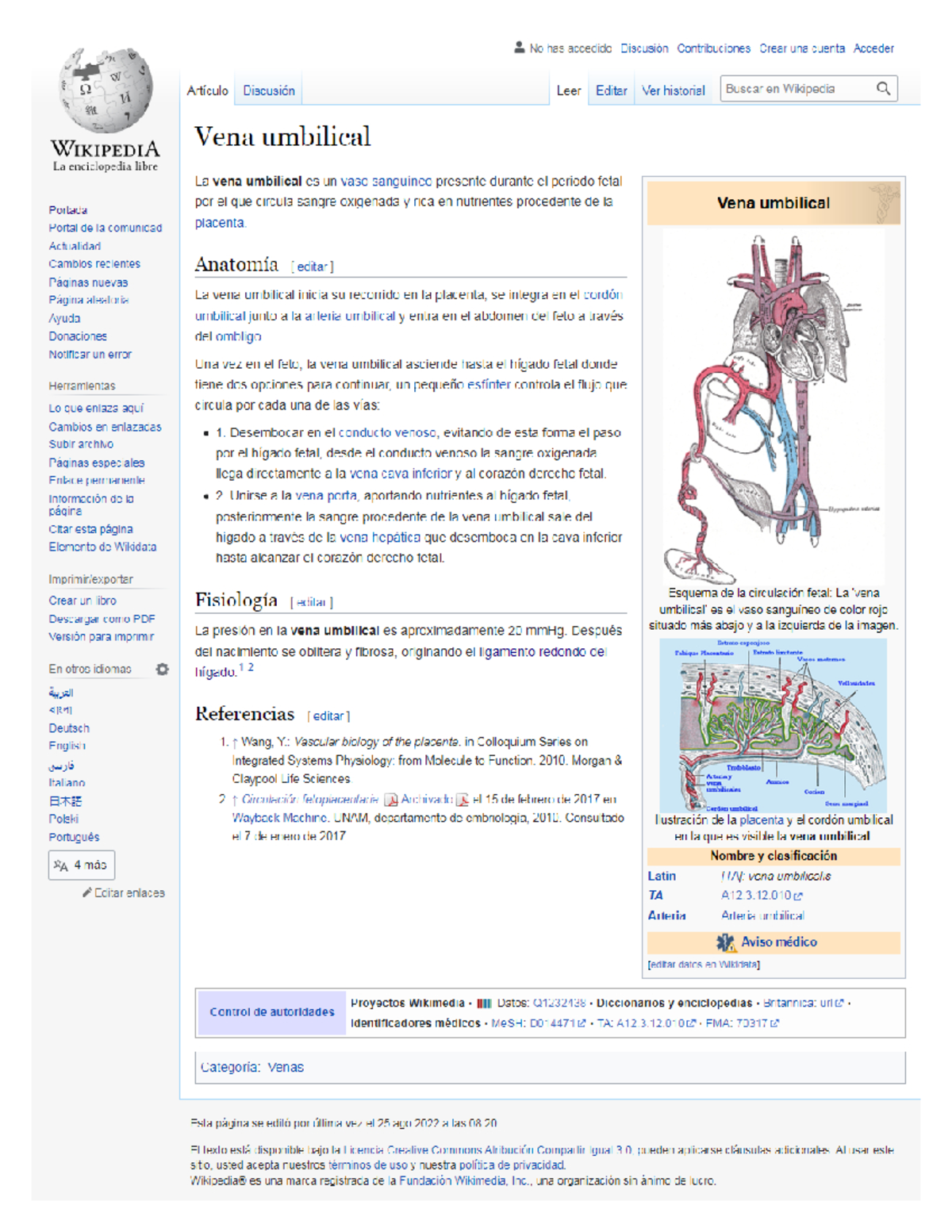Screen dimensions: 952x1232
Task: Click the PDF icon beside Archivado
Action: tap(463, 800)
